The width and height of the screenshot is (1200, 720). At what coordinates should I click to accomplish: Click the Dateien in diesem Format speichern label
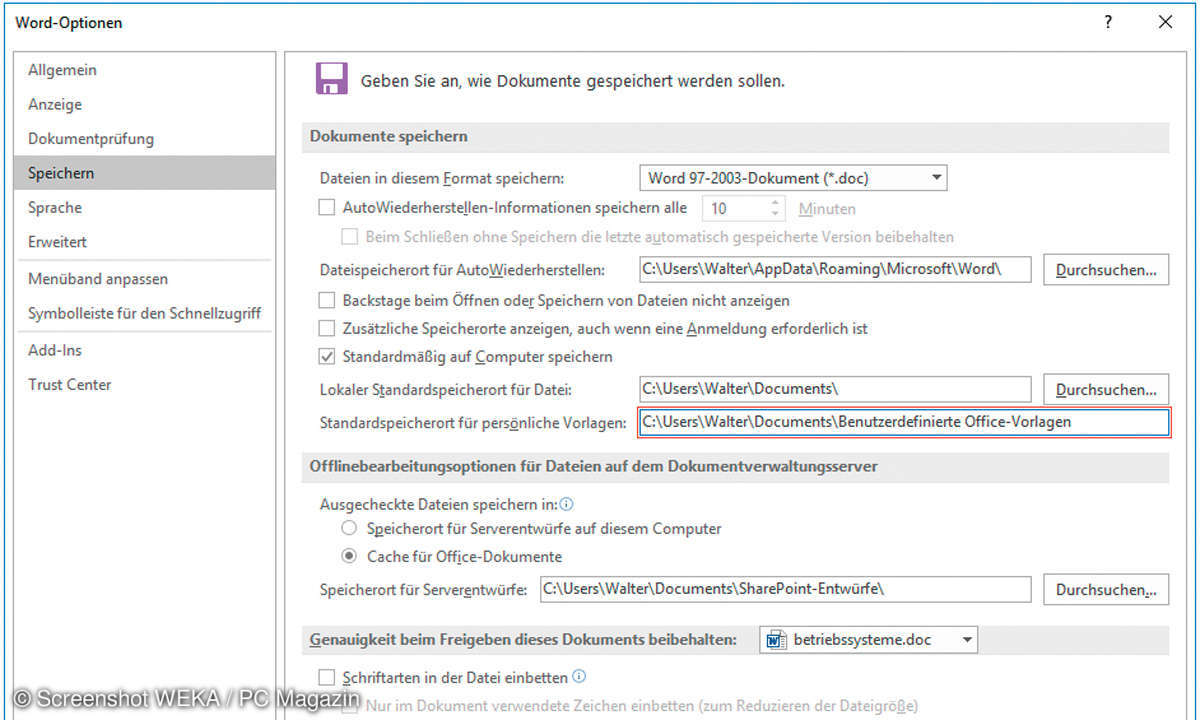[x=442, y=179]
